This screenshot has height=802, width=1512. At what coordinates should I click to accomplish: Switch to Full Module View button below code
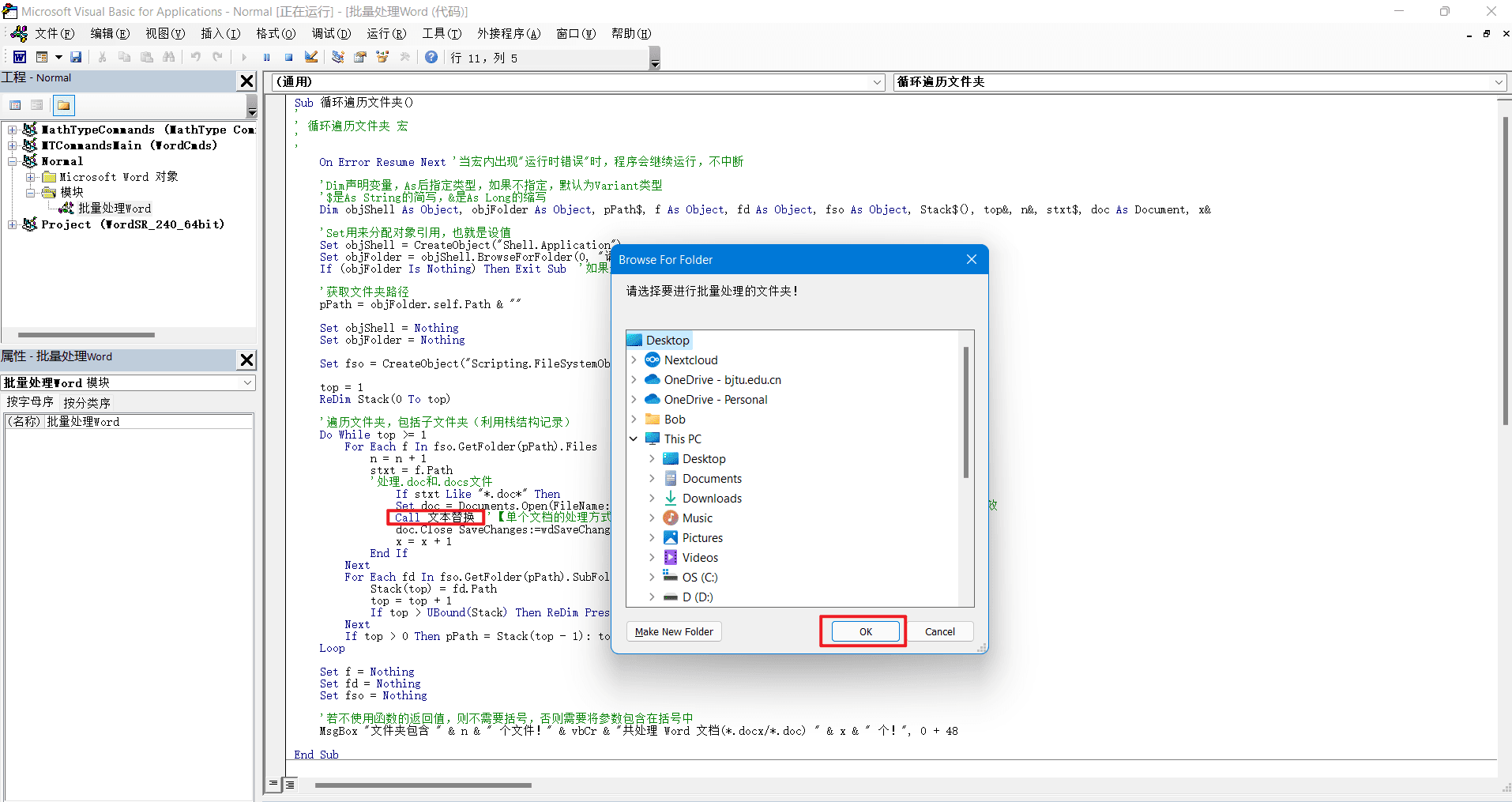[290, 785]
